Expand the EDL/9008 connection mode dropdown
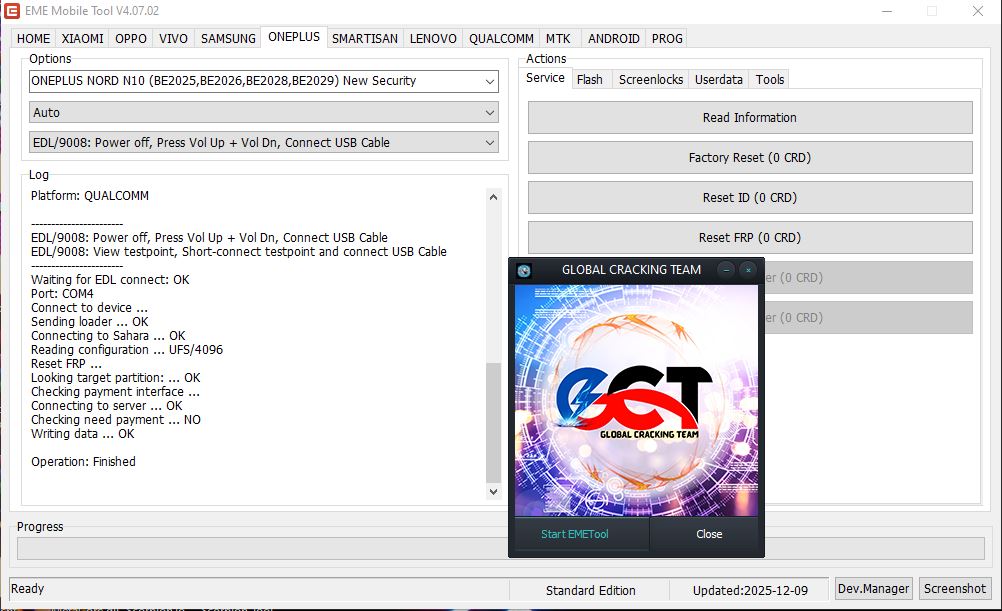This screenshot has height=611, width=1002. click(489, 143)
